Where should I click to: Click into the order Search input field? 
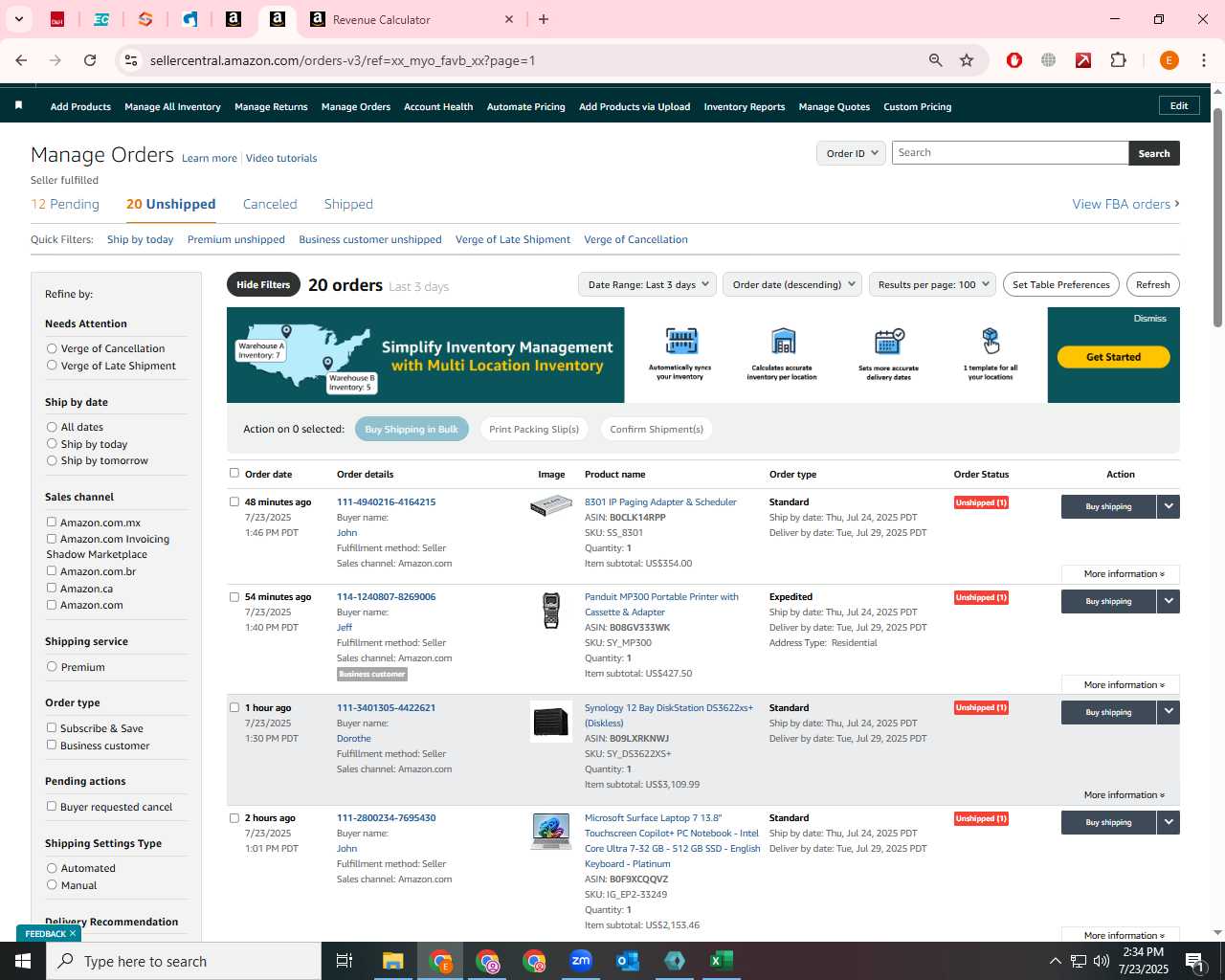coord(1011,153)
